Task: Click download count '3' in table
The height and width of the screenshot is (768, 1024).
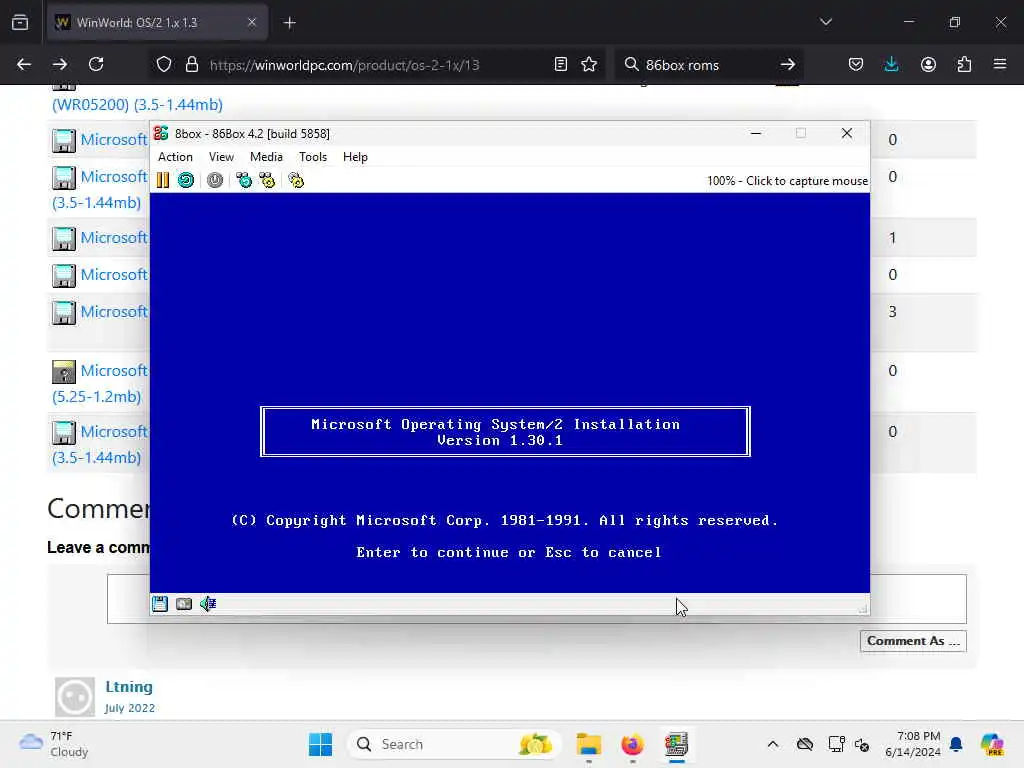Action: 892,312
